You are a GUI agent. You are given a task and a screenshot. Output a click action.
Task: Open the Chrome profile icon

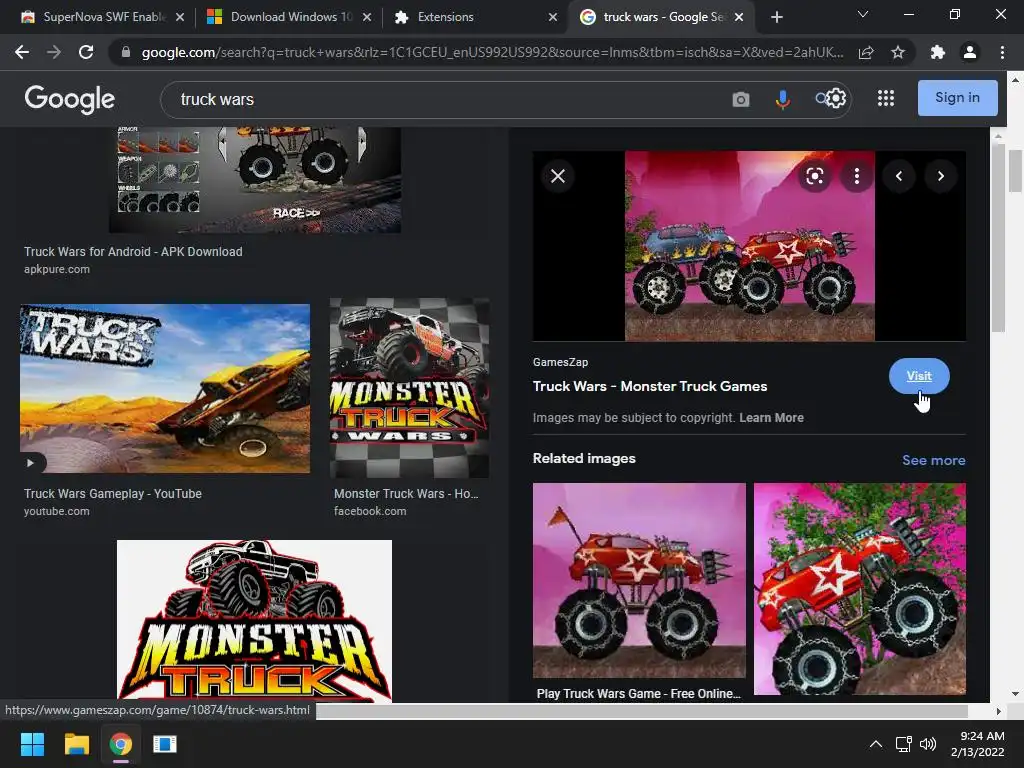pos(970,52)
